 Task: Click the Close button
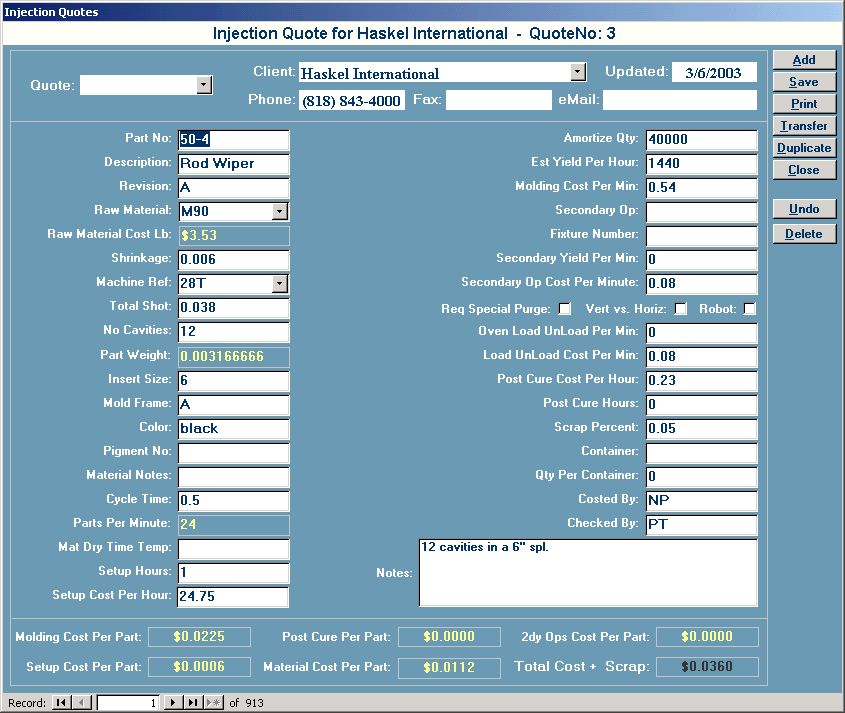pos(804,170)
